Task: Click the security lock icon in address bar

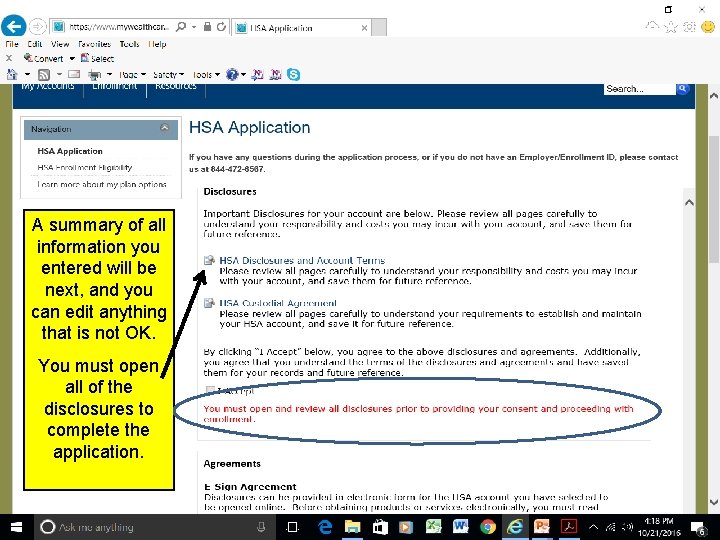Action: pyautogui.click(x=208, y=27)
